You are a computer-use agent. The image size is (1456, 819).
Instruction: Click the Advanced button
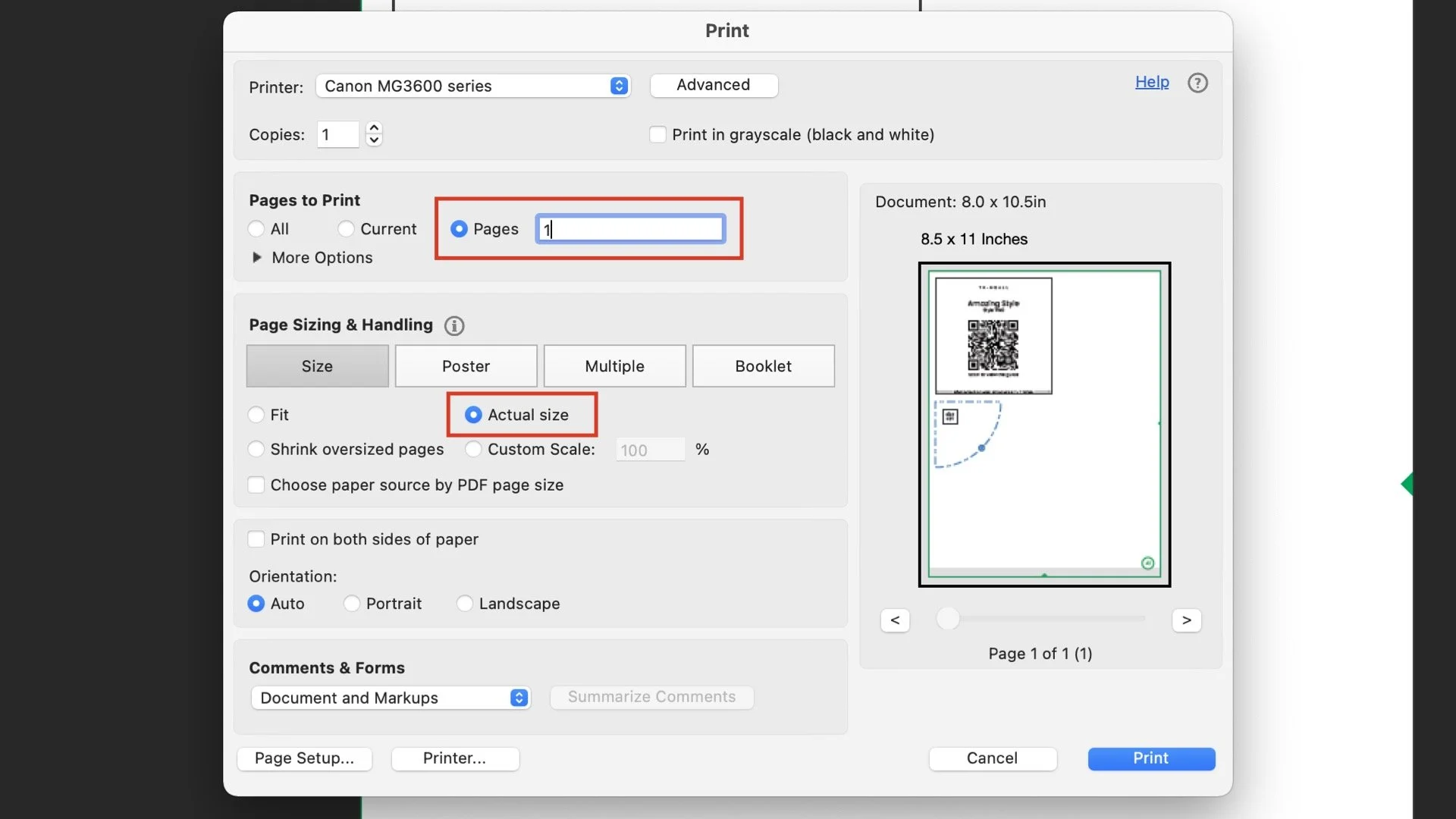click(x=713, y=85)
